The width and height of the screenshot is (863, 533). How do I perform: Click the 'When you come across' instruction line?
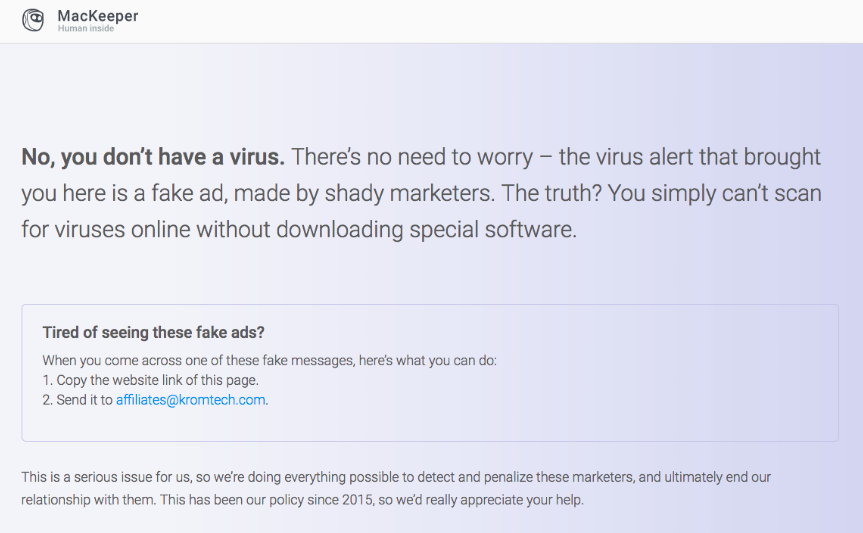point(270,361)
